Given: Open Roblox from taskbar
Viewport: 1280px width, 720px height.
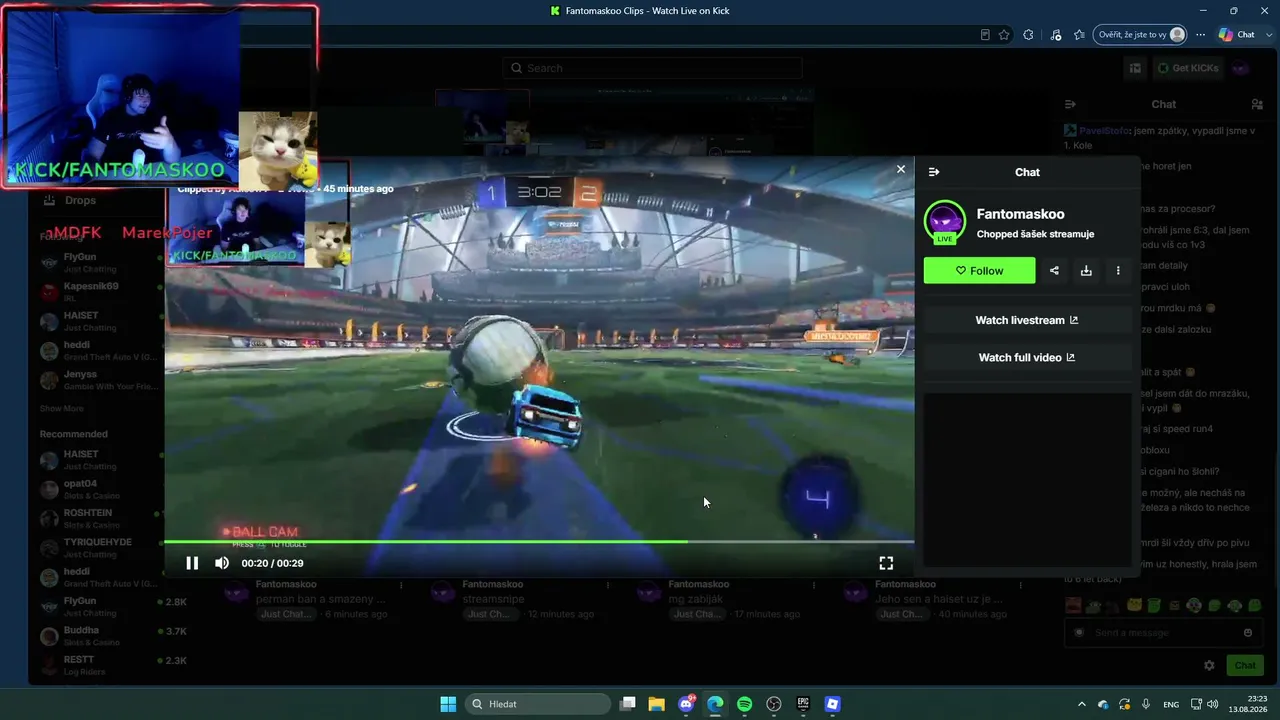Looking at the screenshot, I should click(832, 704).
